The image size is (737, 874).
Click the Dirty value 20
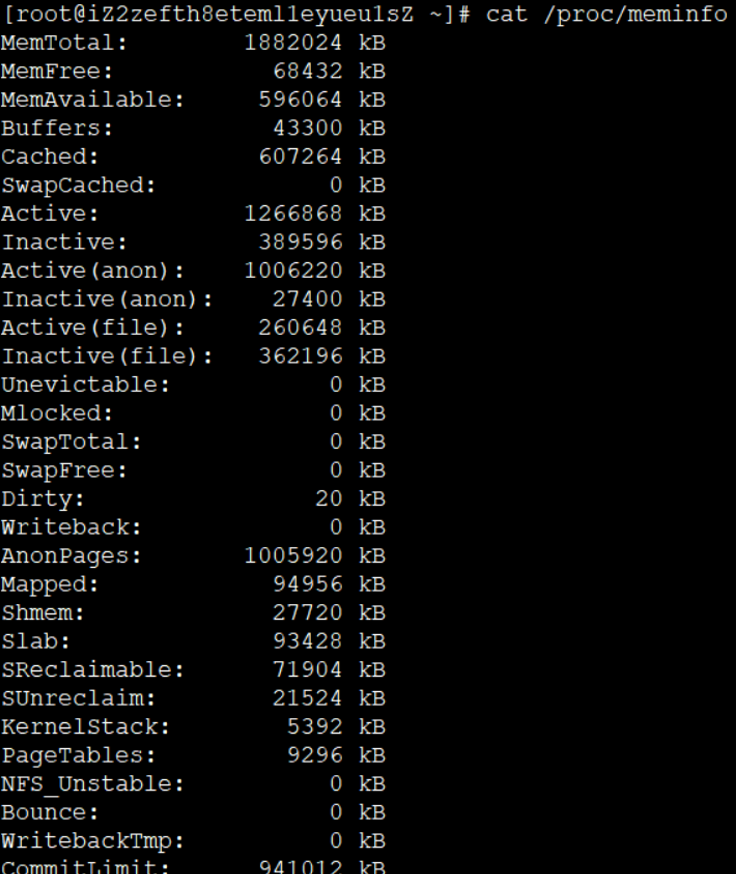pos(329,499)
